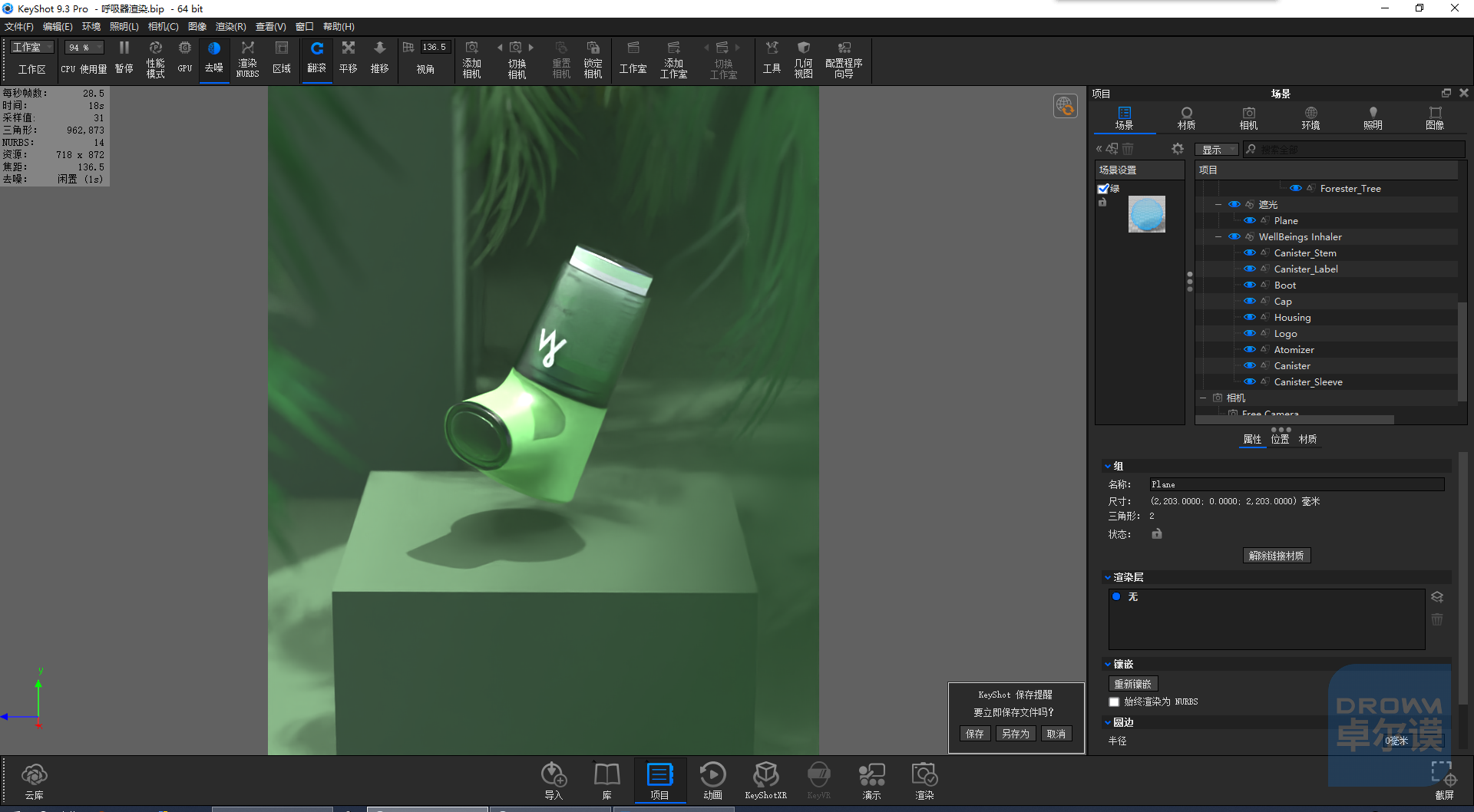The width and height of the screenshot is (1474, 812).
Task: Hide the Forester_Tree model
Action: pos(1296,188)
